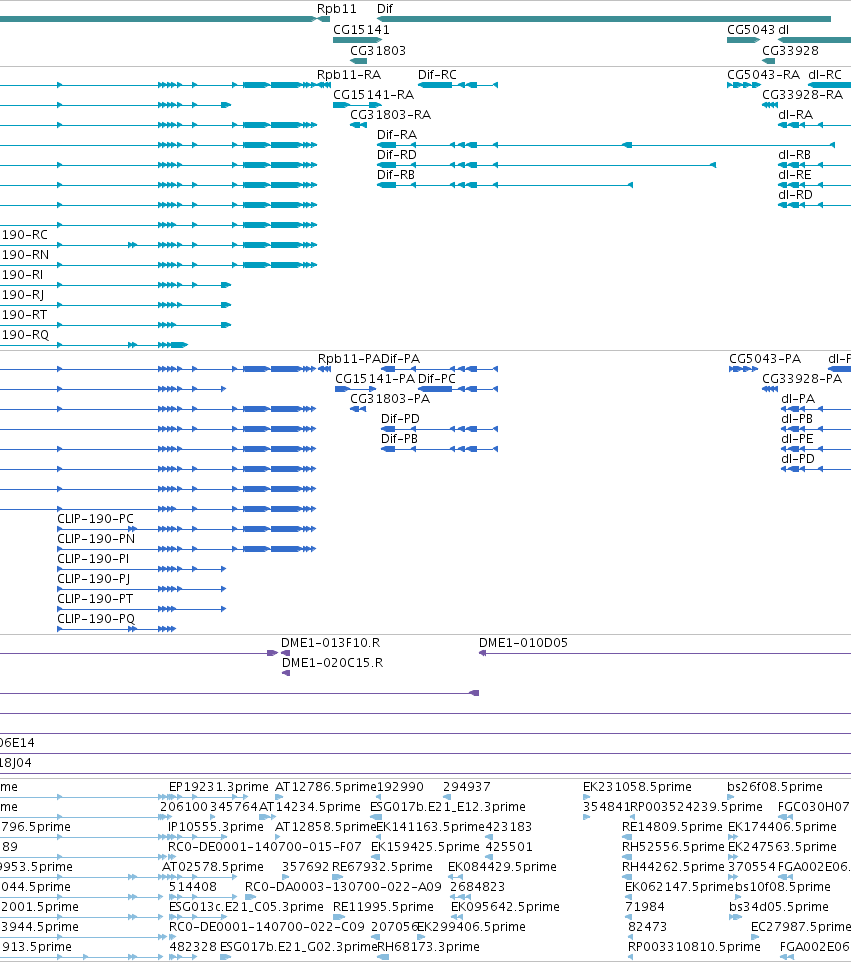Click the CLIP-190-PJ protein label
Screen dimensions: 851x962
click(x=93, y=579)
